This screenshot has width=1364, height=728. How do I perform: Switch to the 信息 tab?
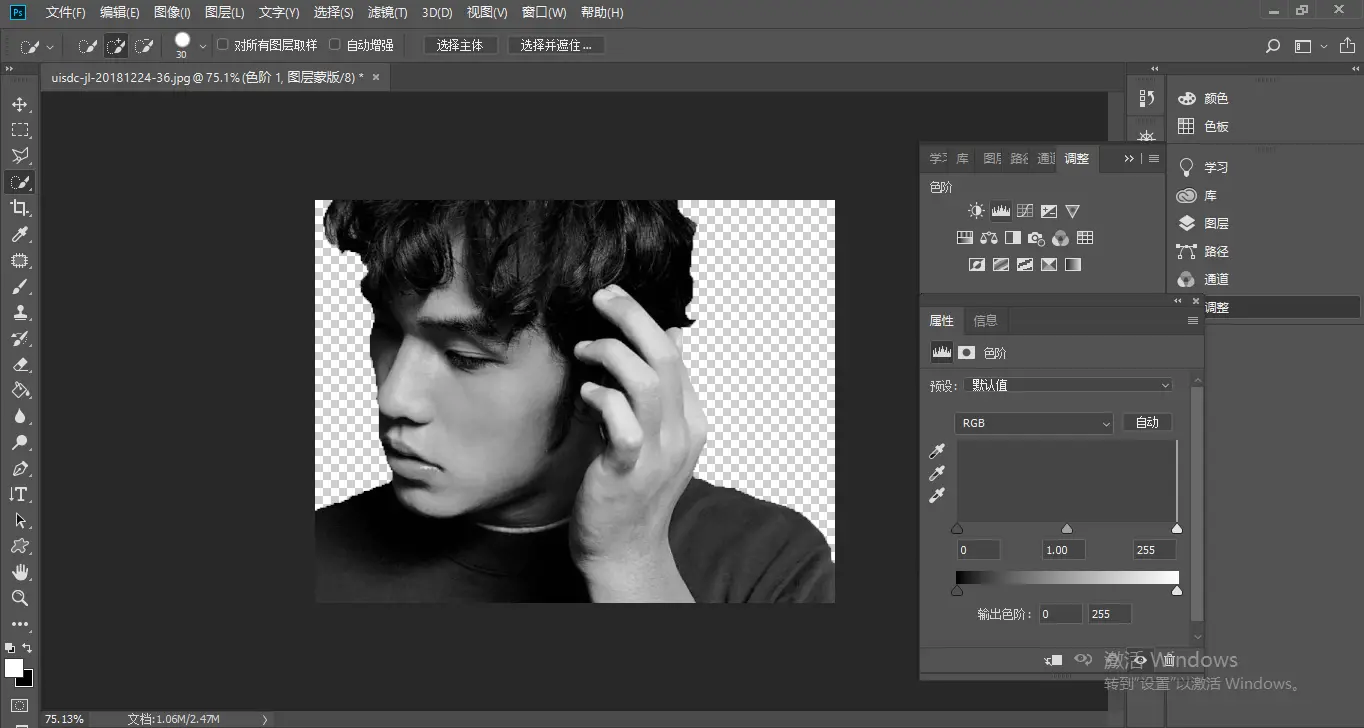[x=986, y=320]
